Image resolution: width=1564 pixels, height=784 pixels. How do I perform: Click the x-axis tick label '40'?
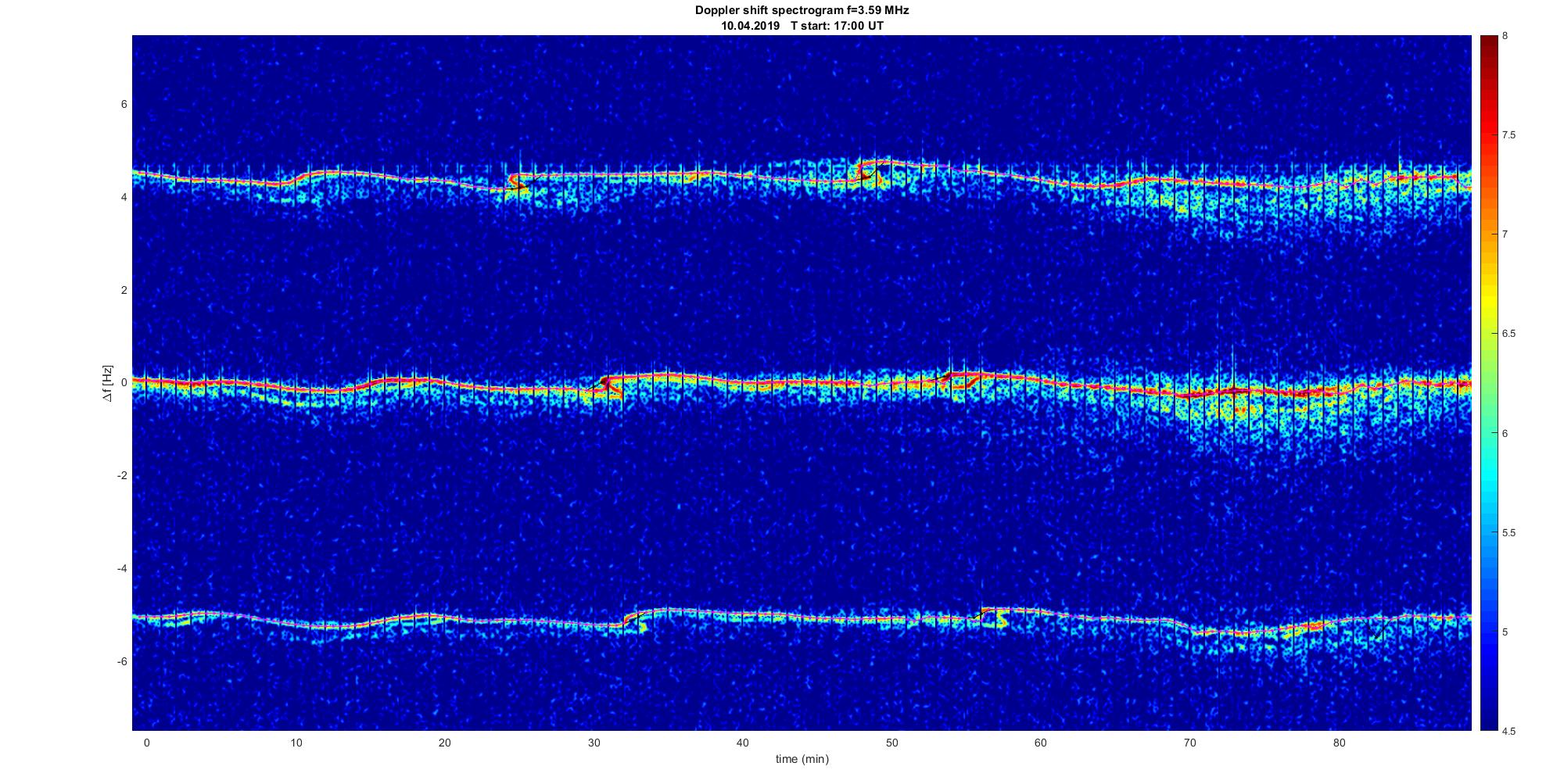pyautogui.click(x=743, y=743)
